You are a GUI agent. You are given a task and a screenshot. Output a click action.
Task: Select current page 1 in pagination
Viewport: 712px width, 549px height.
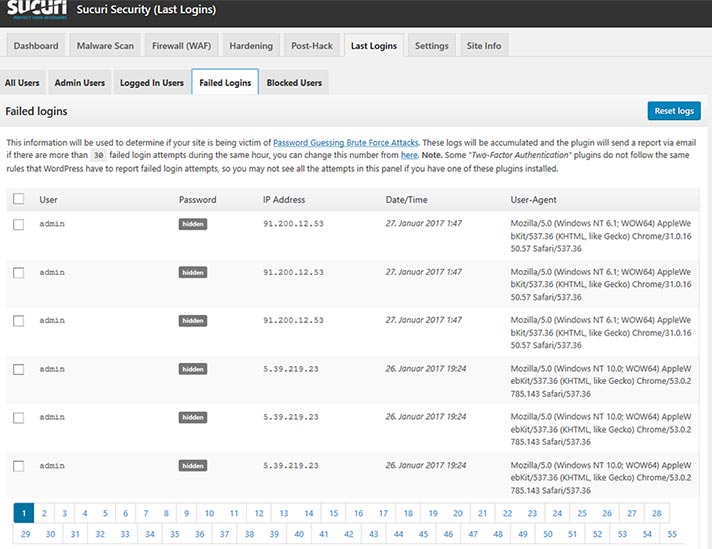tap(24, 514)
